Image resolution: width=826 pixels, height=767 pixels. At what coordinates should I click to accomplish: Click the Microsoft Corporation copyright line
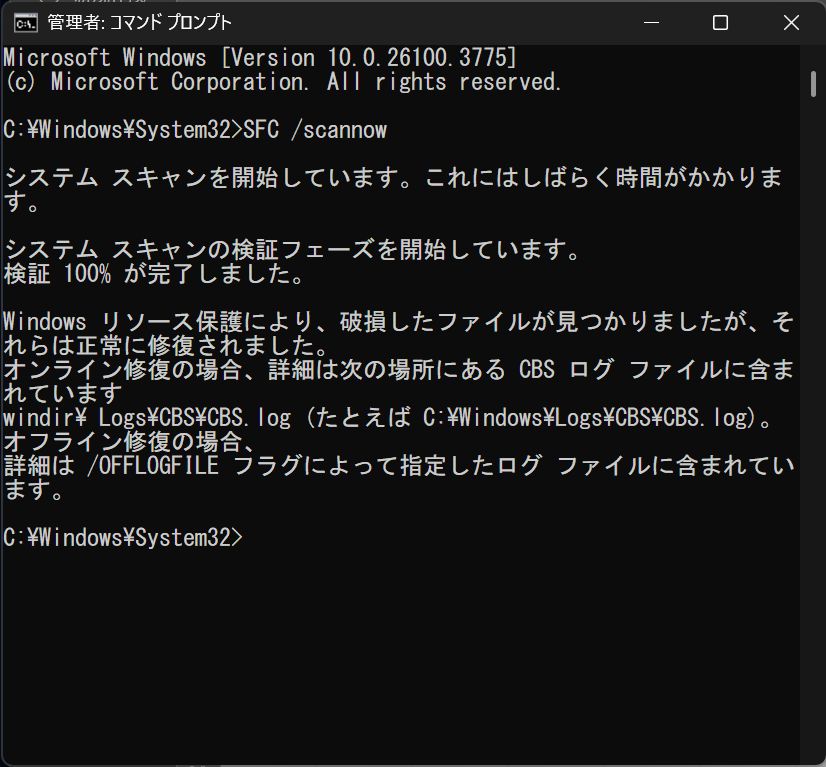[283, 82]
